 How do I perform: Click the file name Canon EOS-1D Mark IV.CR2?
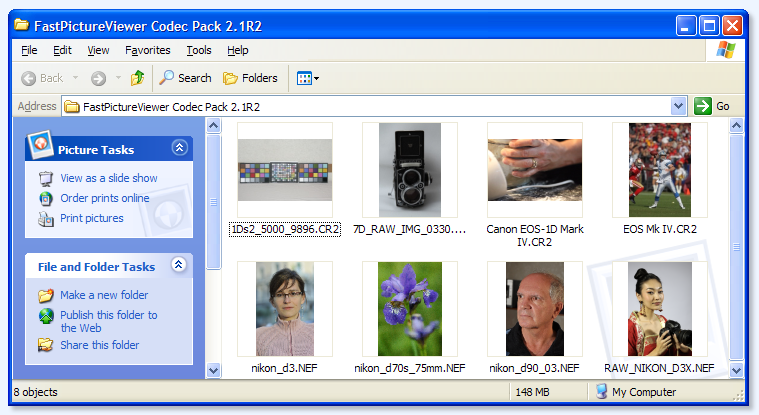click(534, 235)
